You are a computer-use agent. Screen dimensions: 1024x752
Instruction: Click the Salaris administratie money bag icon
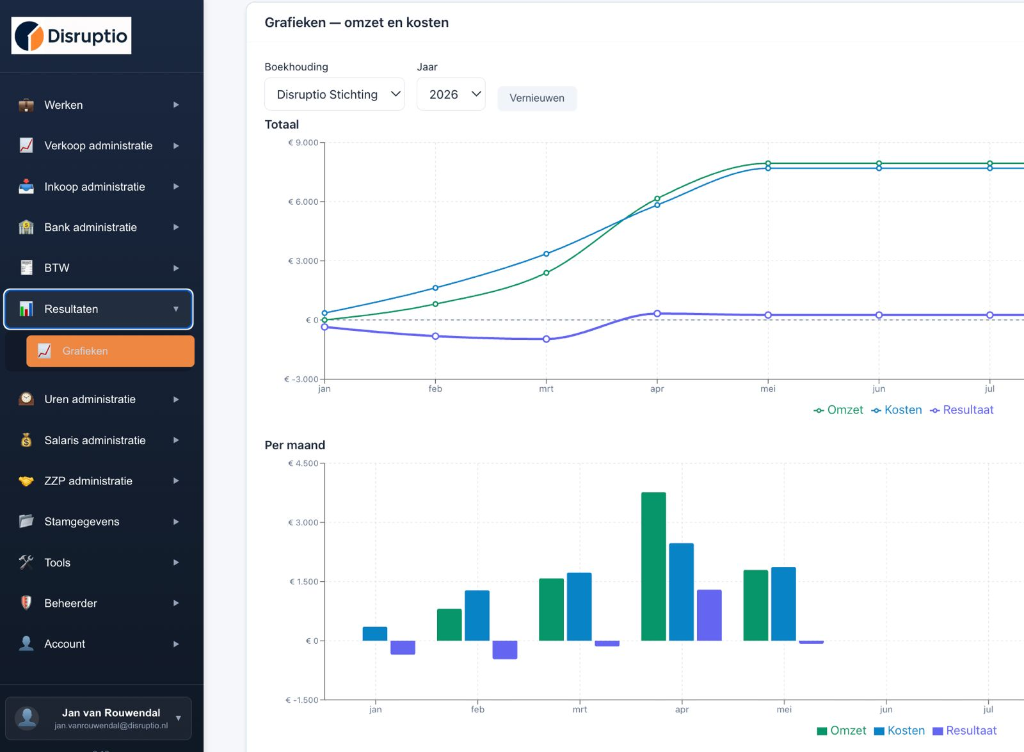coord(26,440)
